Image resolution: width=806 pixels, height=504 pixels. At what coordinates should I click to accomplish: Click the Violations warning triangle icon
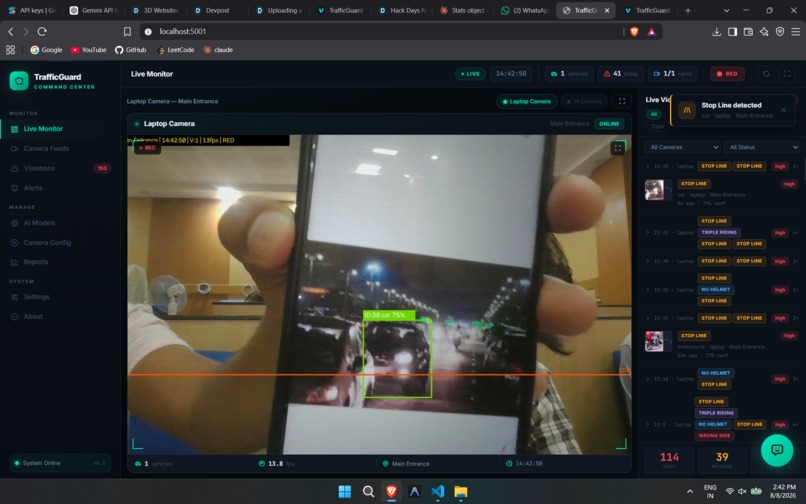[14, 168]
